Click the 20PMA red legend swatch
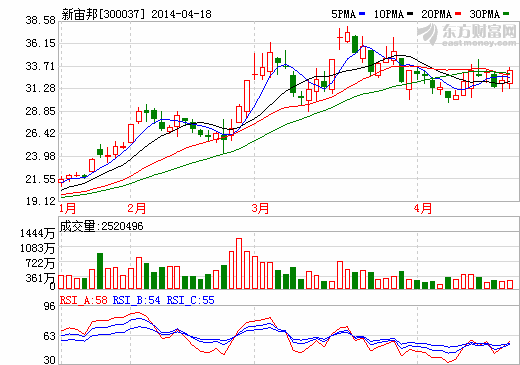This screenshot has width=520, height=365. [458, 14]
